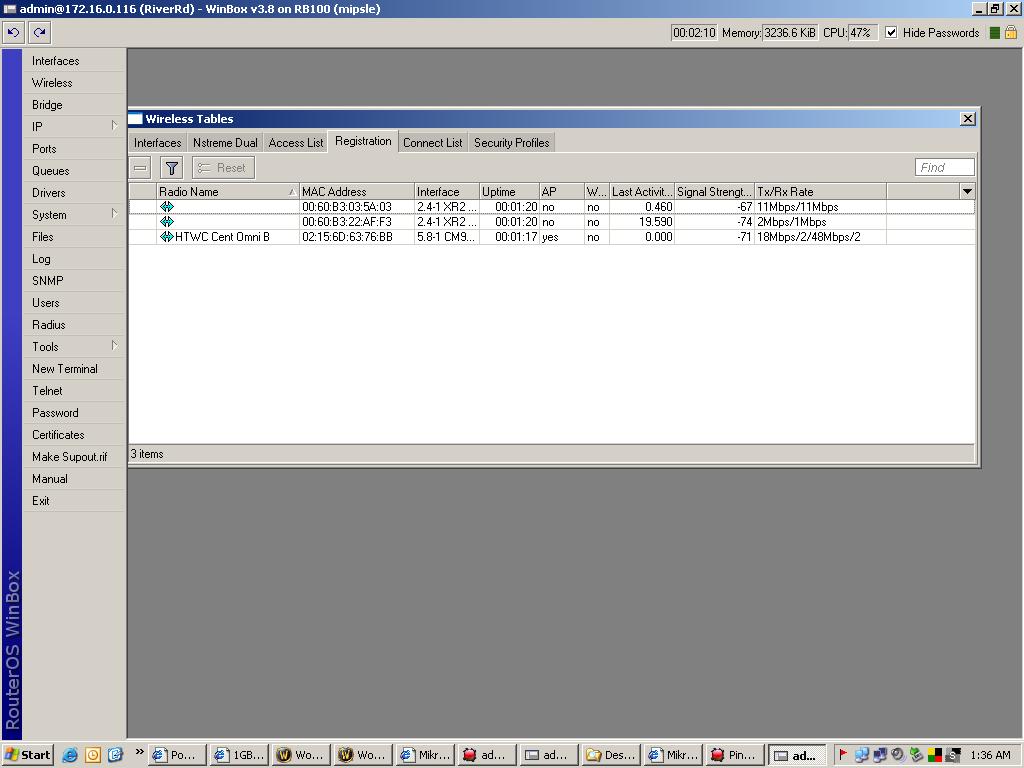Click the minus remove button in Wireless Tables

pos(140,168)
